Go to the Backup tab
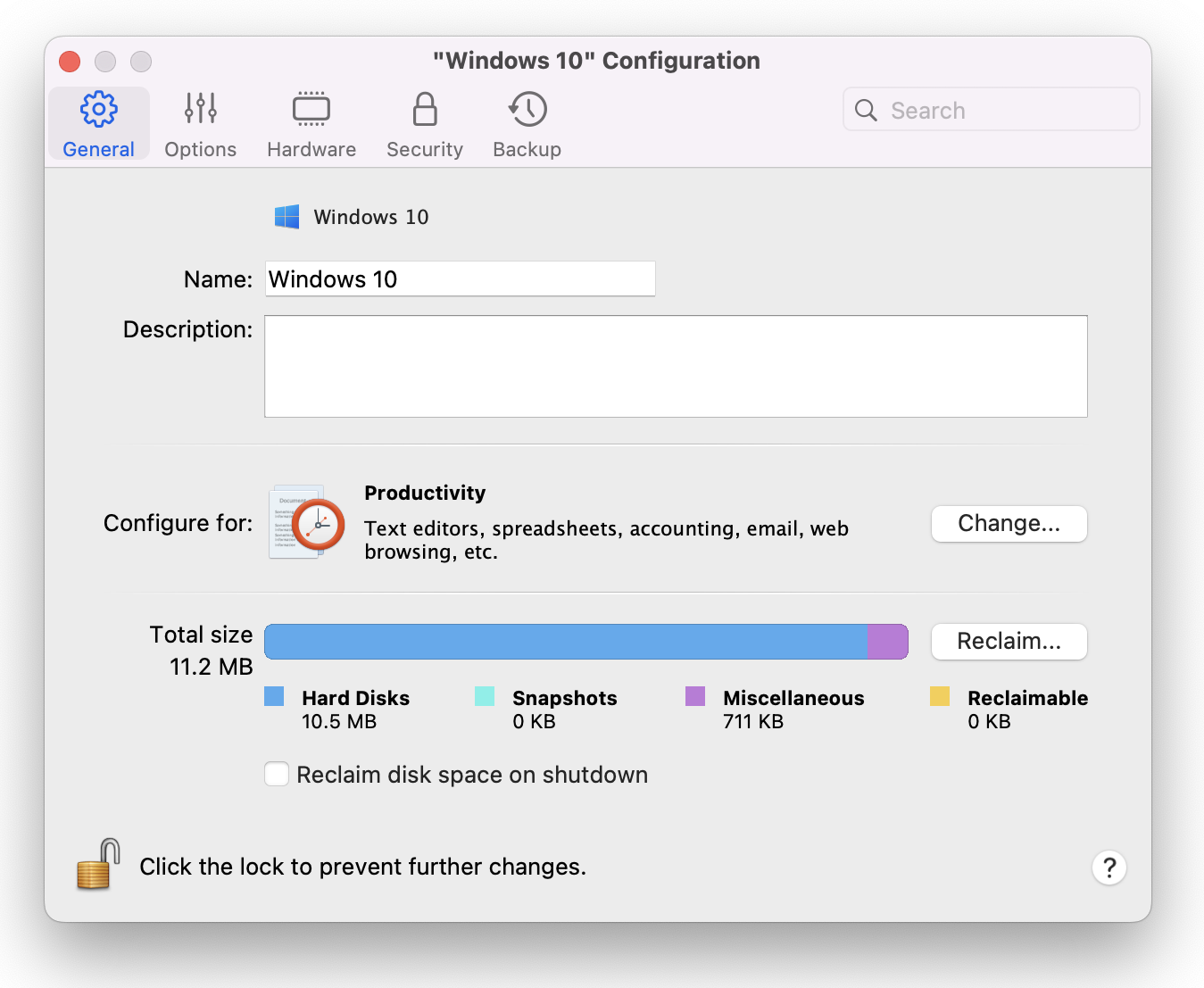This screenshot has width=1204, height=988. pyautogui.click(x=527, y=124)
